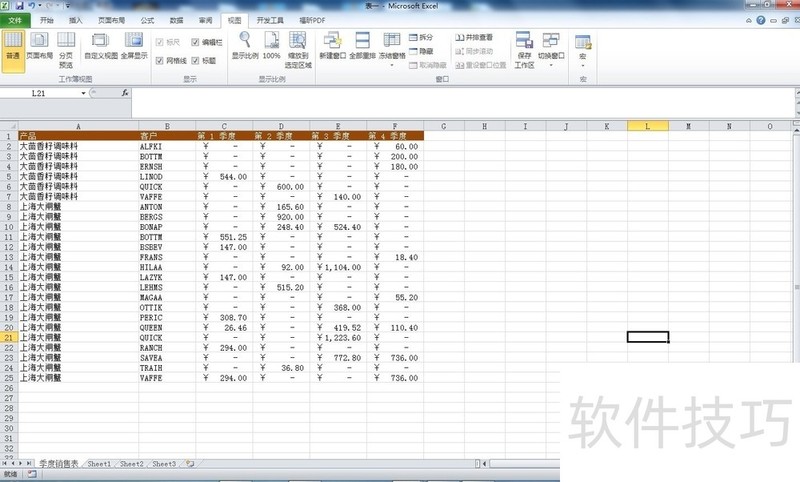Switch to the 开始 Home tab

(47, 20)
